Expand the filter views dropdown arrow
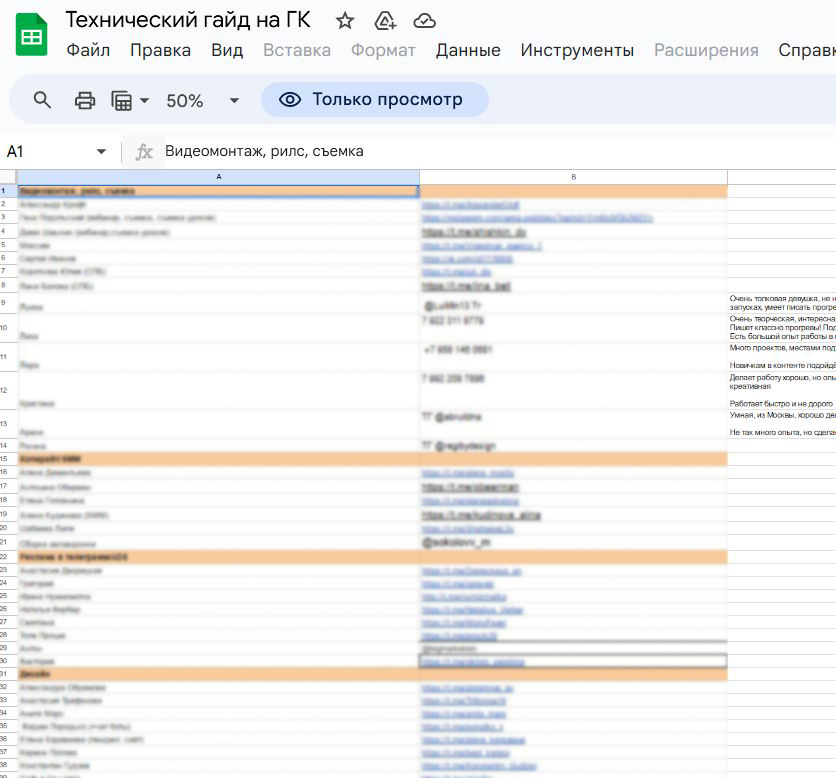Screen dimensions: 836x778 coord(144,100)
